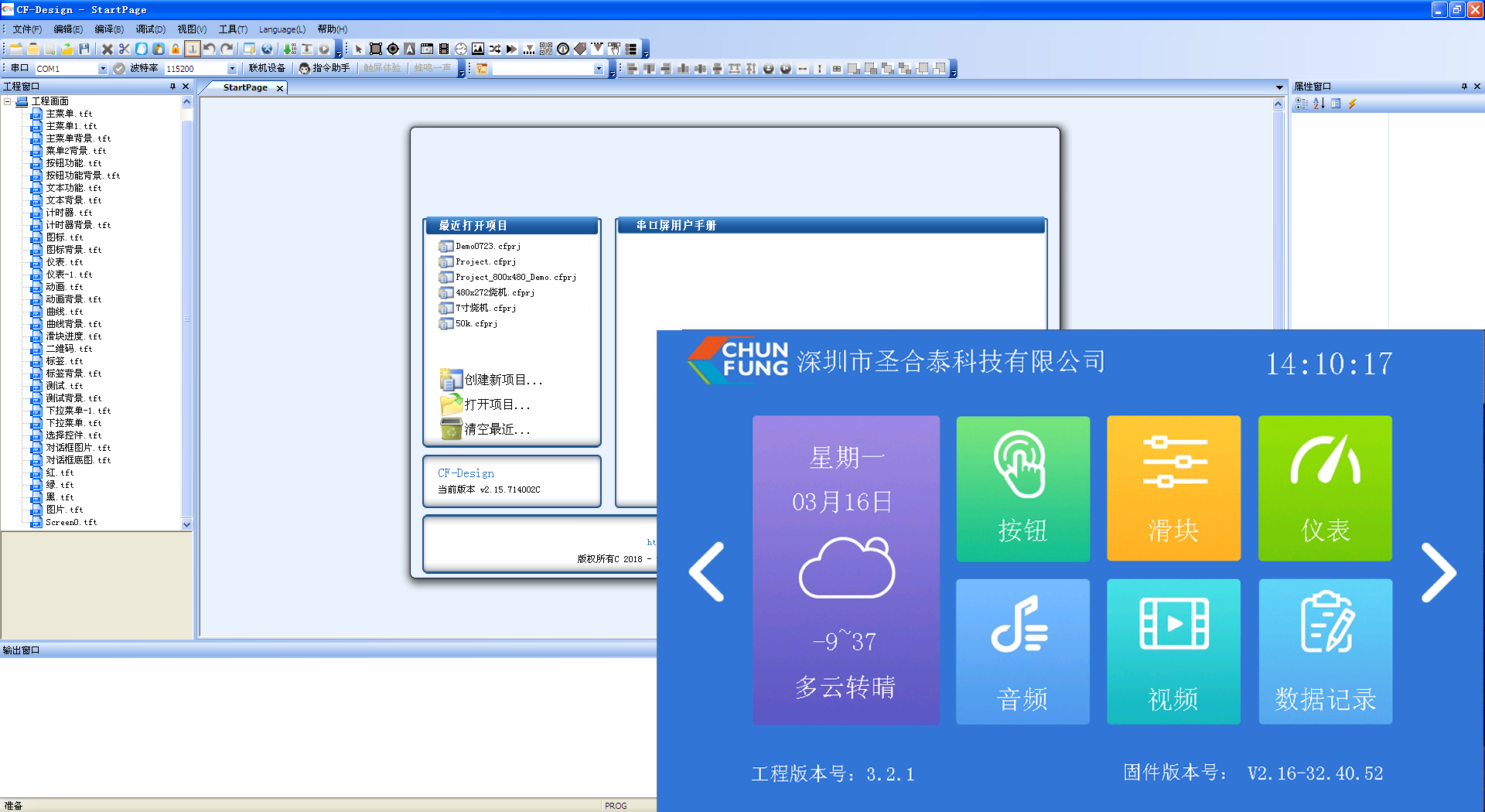Select the text 'A' control tool

click(x=410, y=49)
